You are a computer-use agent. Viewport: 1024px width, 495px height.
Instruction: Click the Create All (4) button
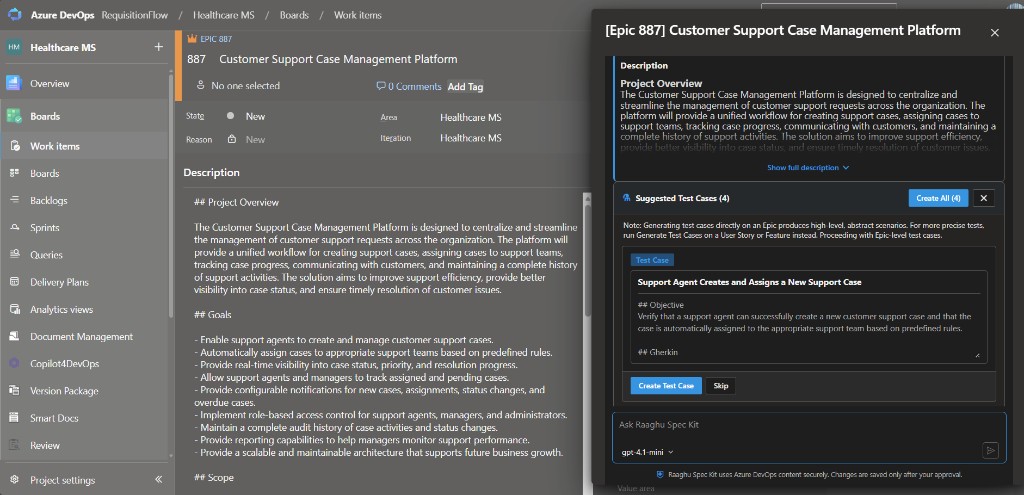click(x=938, y=198)
